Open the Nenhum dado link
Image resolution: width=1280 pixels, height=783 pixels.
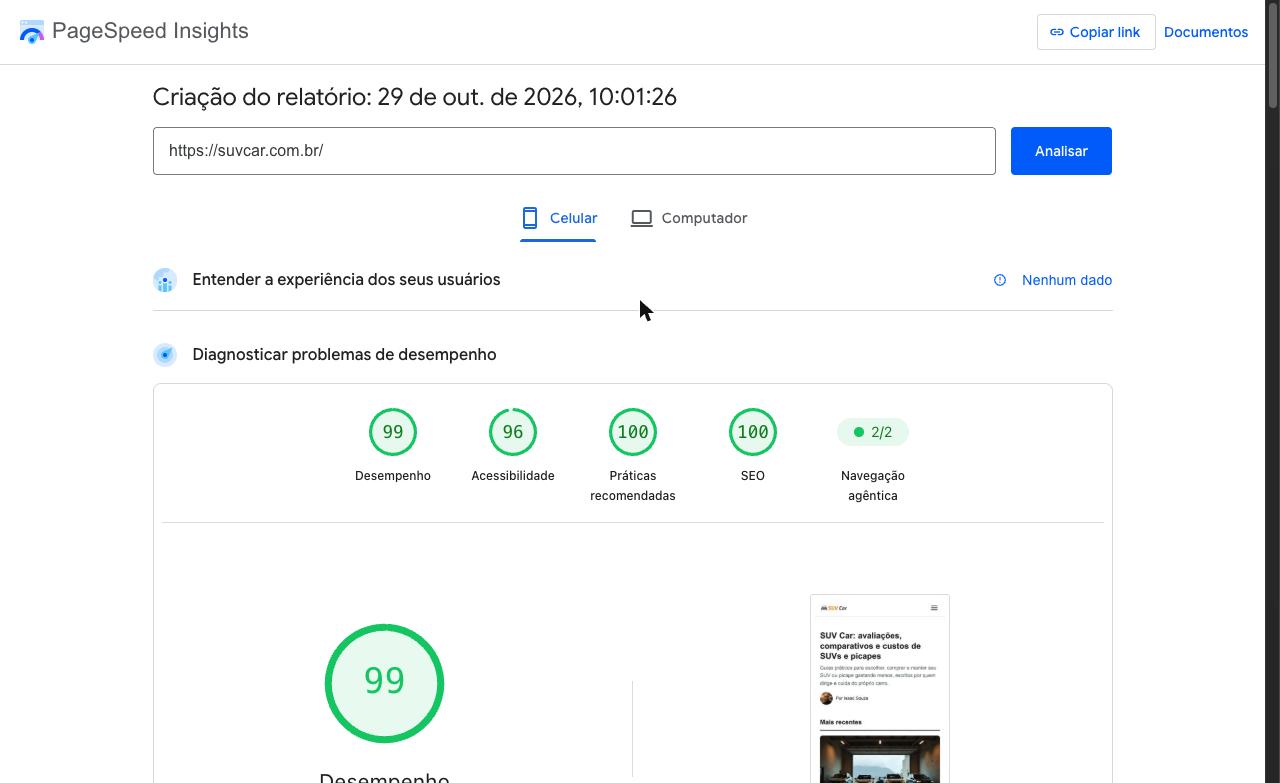point(1067,280)
